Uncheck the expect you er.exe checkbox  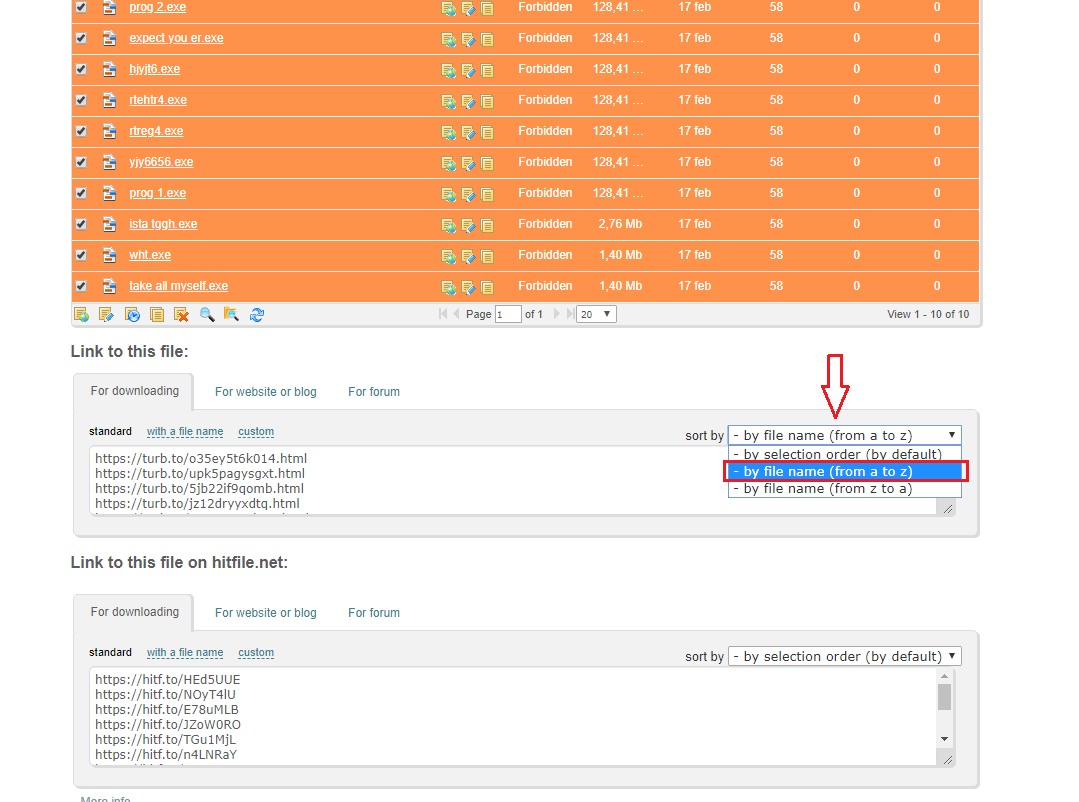coord(81,38)
